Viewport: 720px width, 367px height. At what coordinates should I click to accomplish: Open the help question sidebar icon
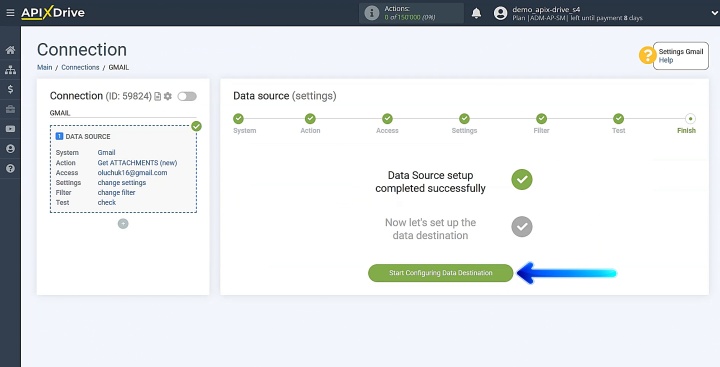10,169
